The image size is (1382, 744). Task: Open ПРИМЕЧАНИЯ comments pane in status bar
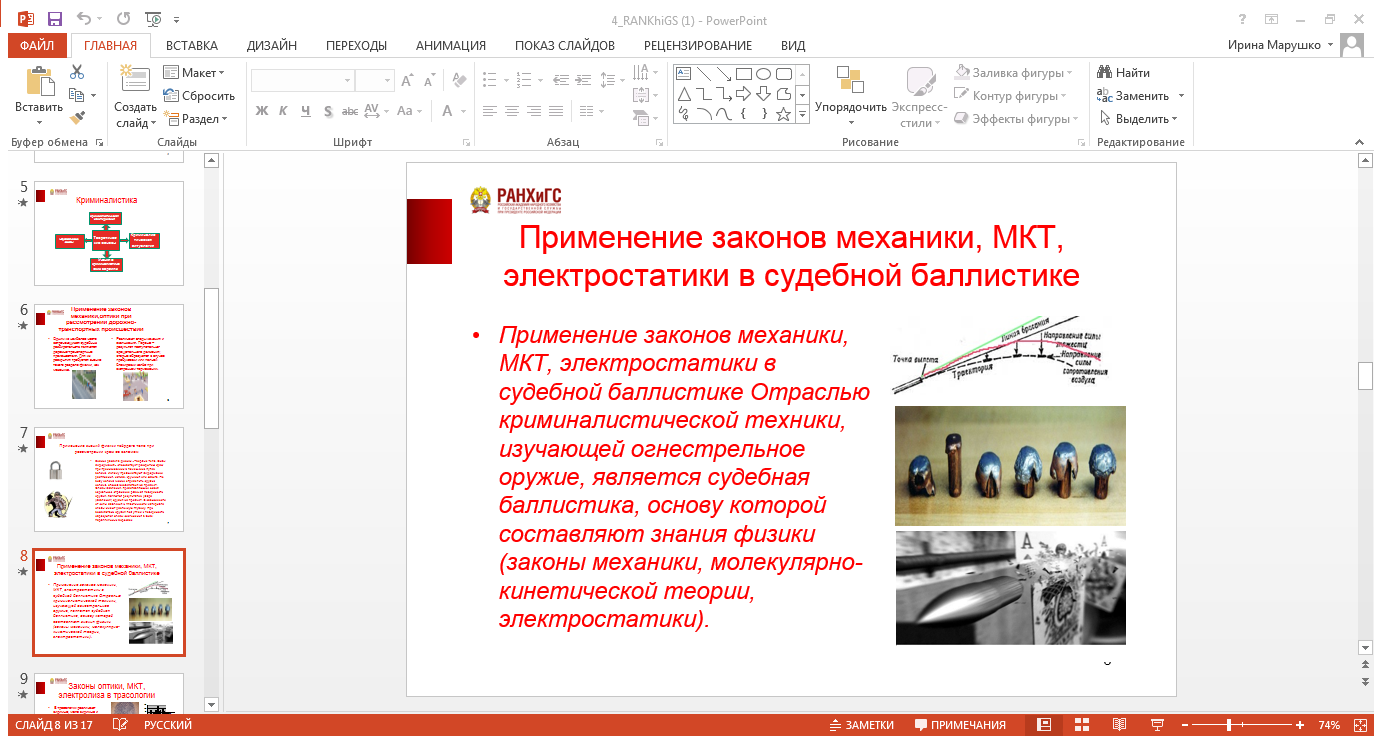point(960,725)
